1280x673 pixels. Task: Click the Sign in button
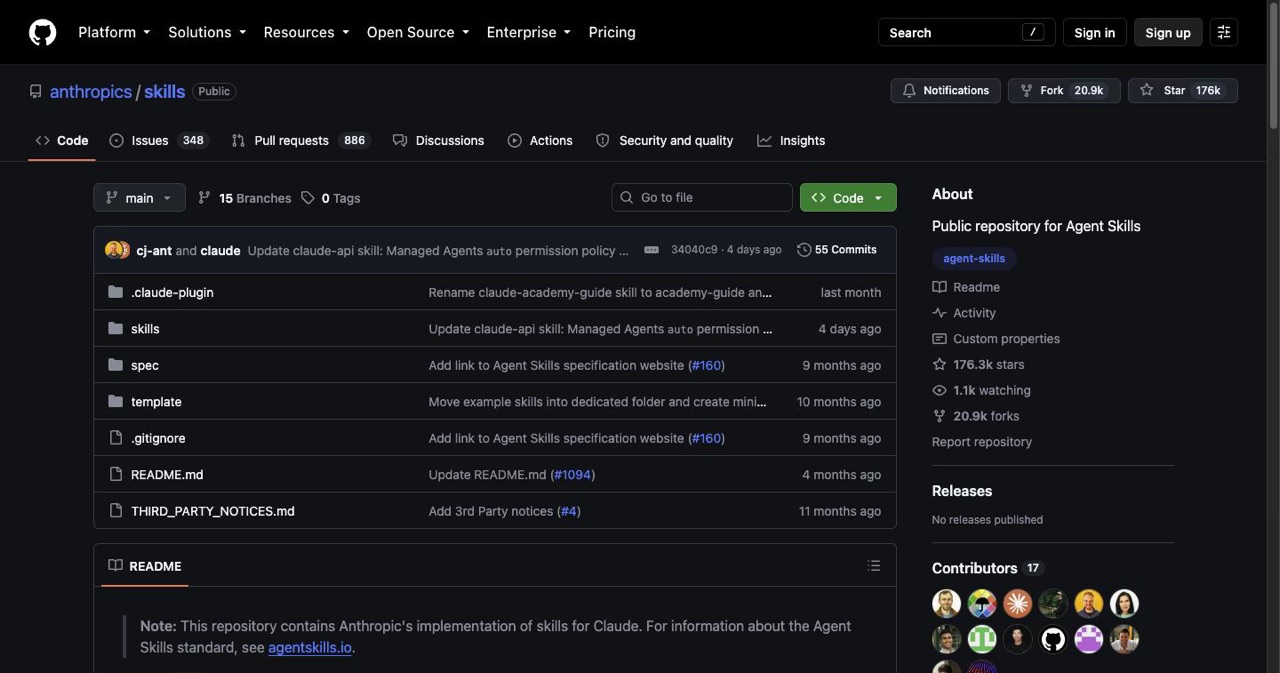coord(1094,32)
